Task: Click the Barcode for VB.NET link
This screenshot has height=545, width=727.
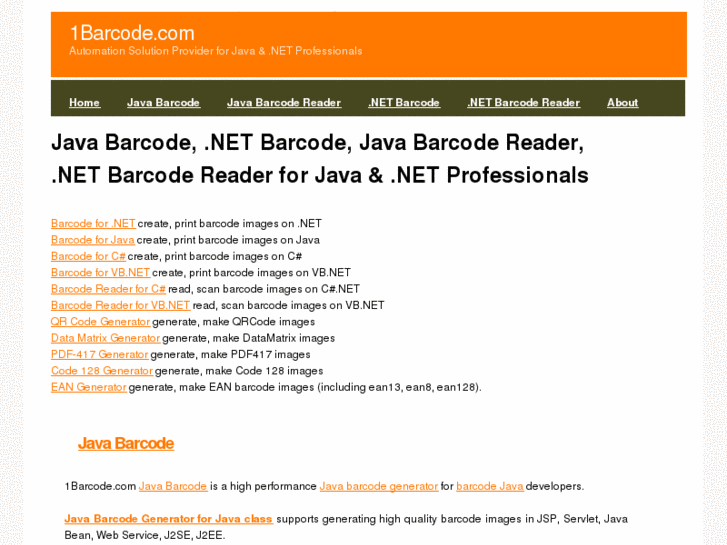Action: click(101, 272)
